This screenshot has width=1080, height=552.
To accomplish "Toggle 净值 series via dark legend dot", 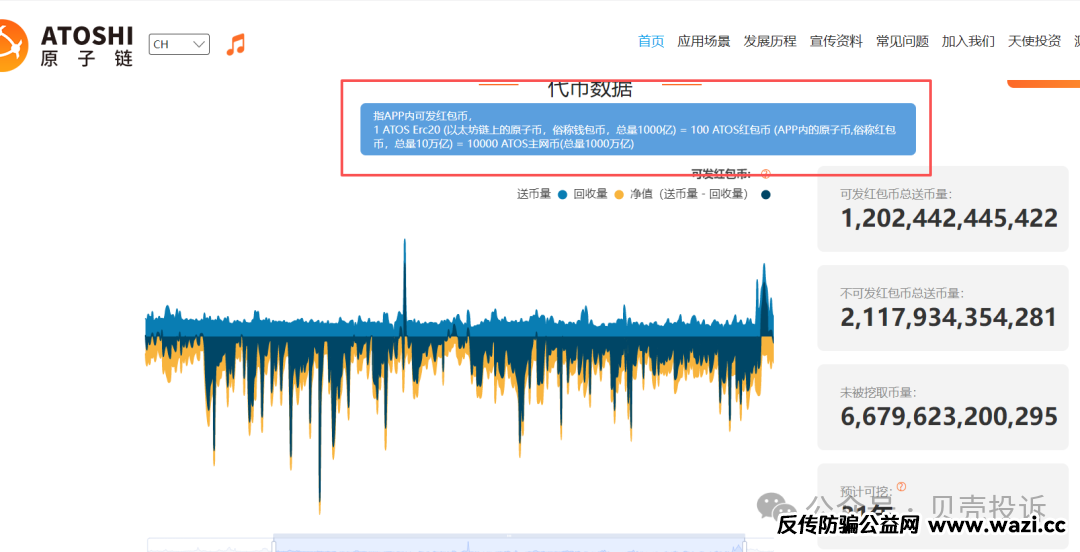I will point(765,195).
